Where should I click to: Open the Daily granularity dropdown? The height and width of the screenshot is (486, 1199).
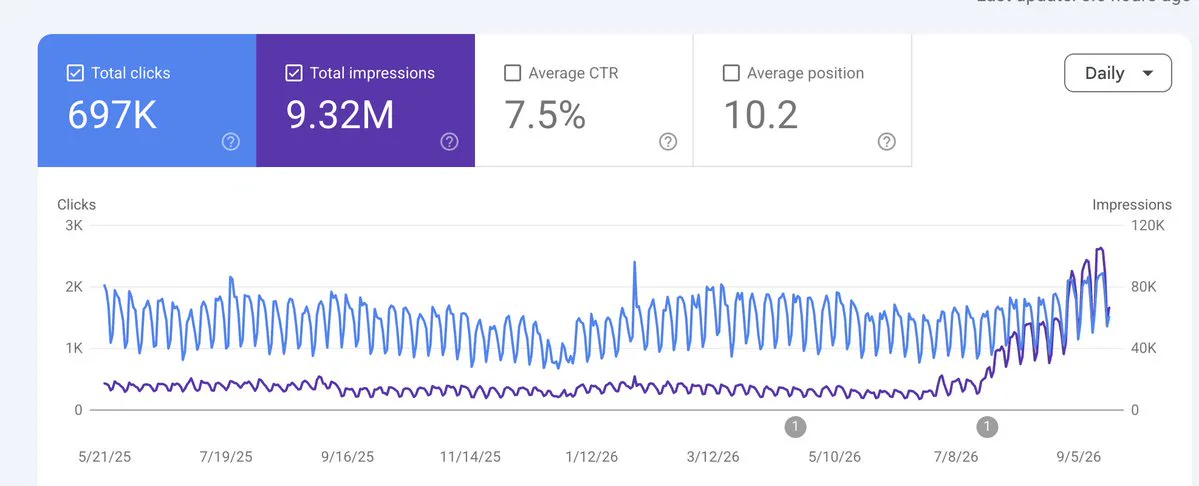tap(1118, 73)
